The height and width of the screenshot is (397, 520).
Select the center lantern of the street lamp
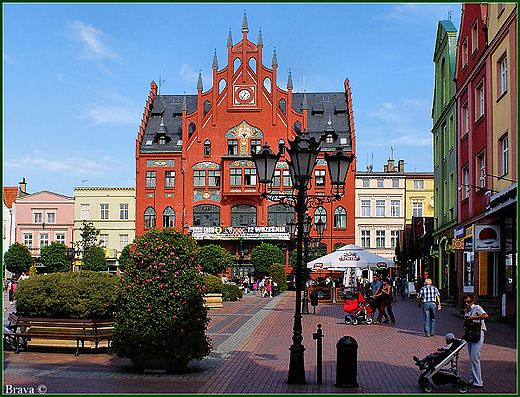click(303, 154)
